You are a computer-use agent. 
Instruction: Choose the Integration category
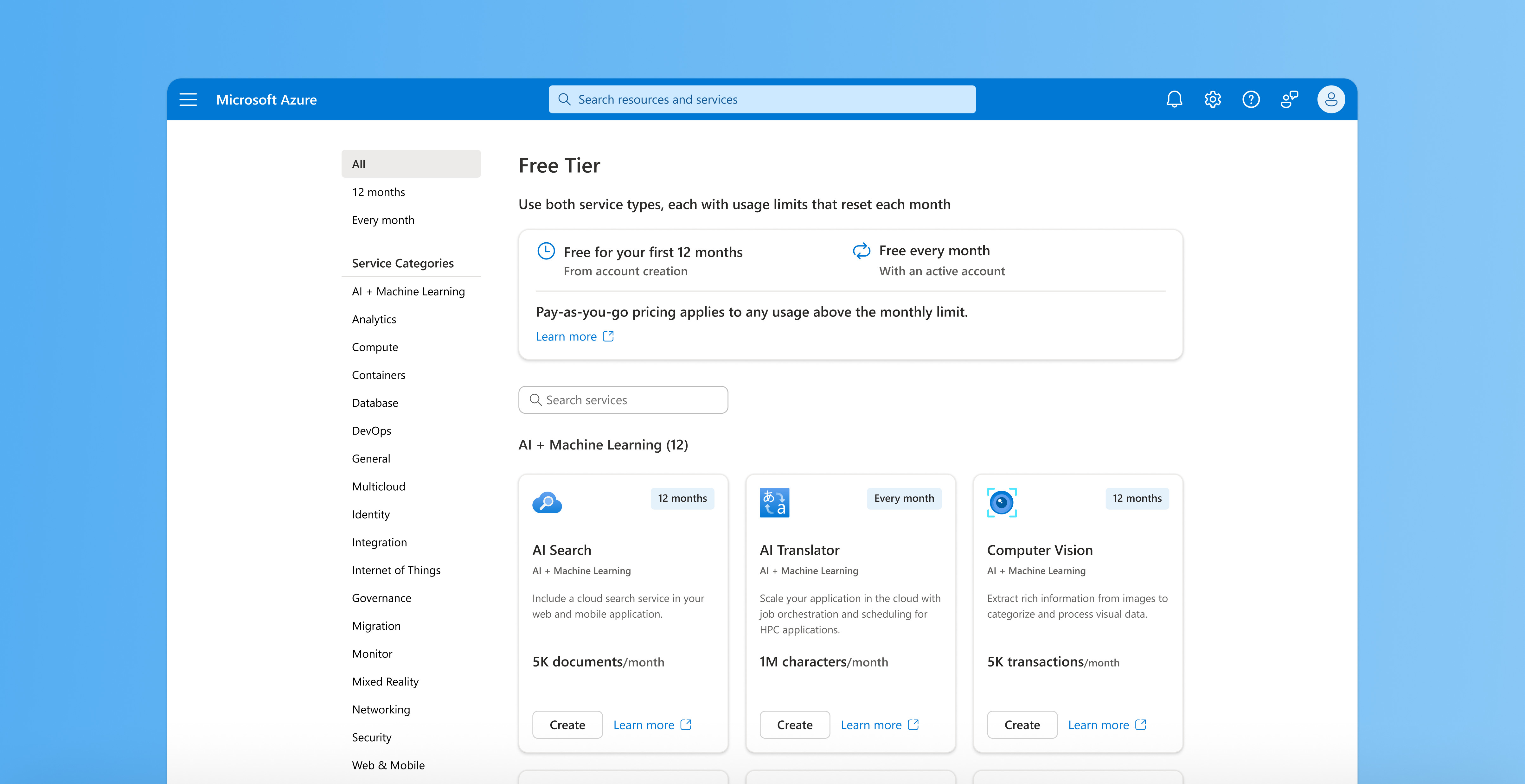pos(411,542)
